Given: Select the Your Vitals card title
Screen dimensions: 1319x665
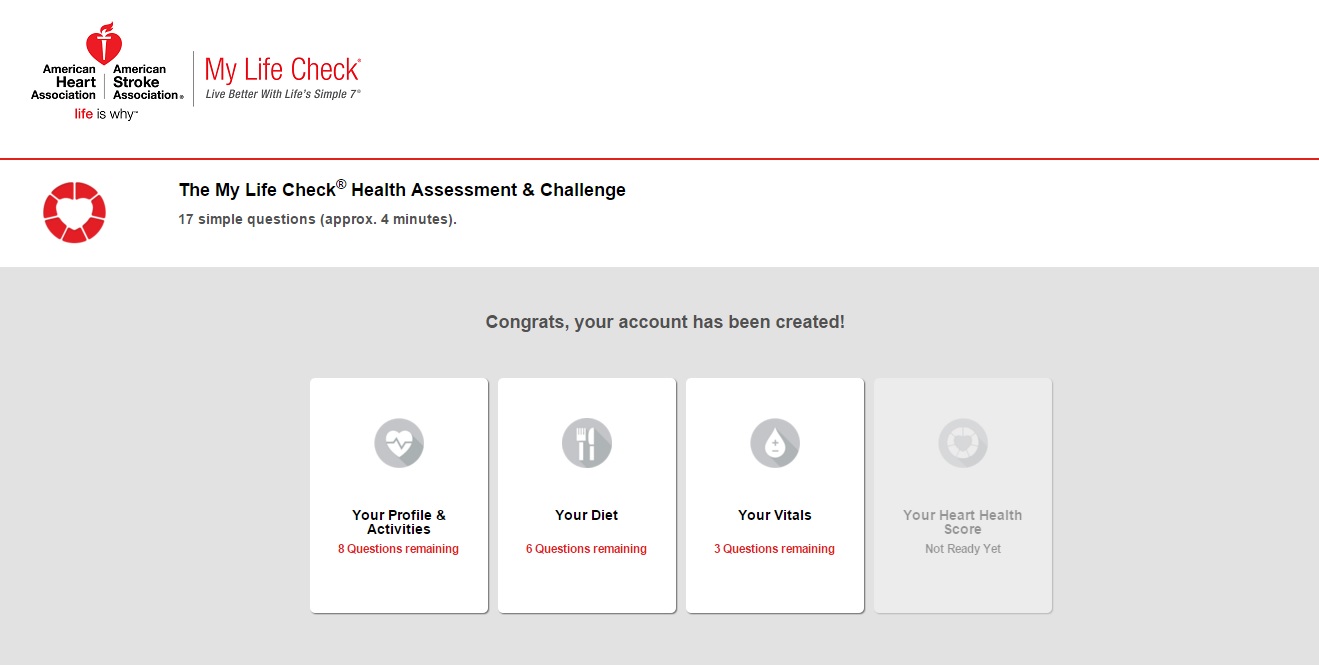Looking at the screenshot, I should click(x=775, y=515).
